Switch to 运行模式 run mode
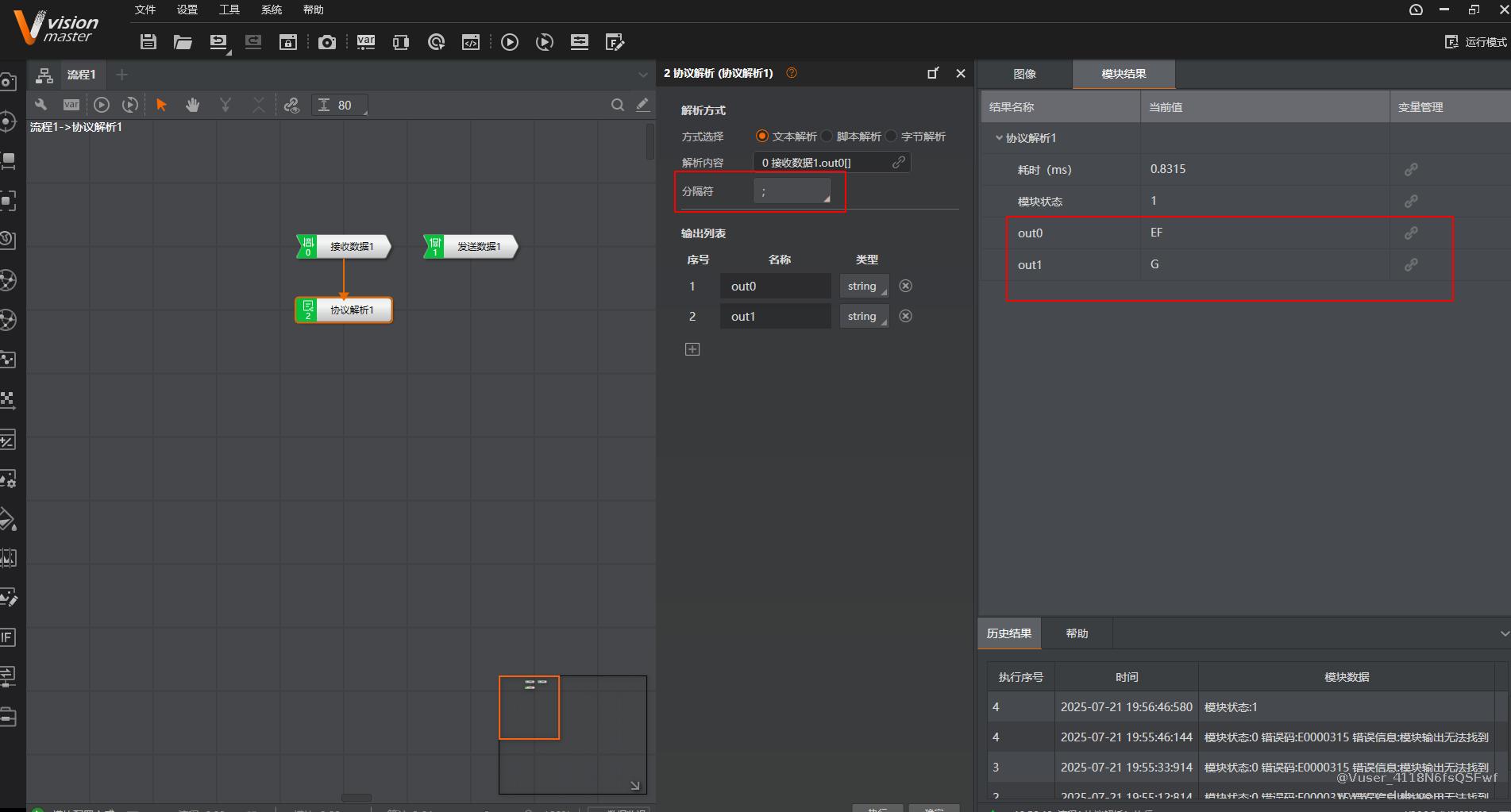Image resolution: width=1511 pixels, height=812 pixels. click(x=1475, y=42)
